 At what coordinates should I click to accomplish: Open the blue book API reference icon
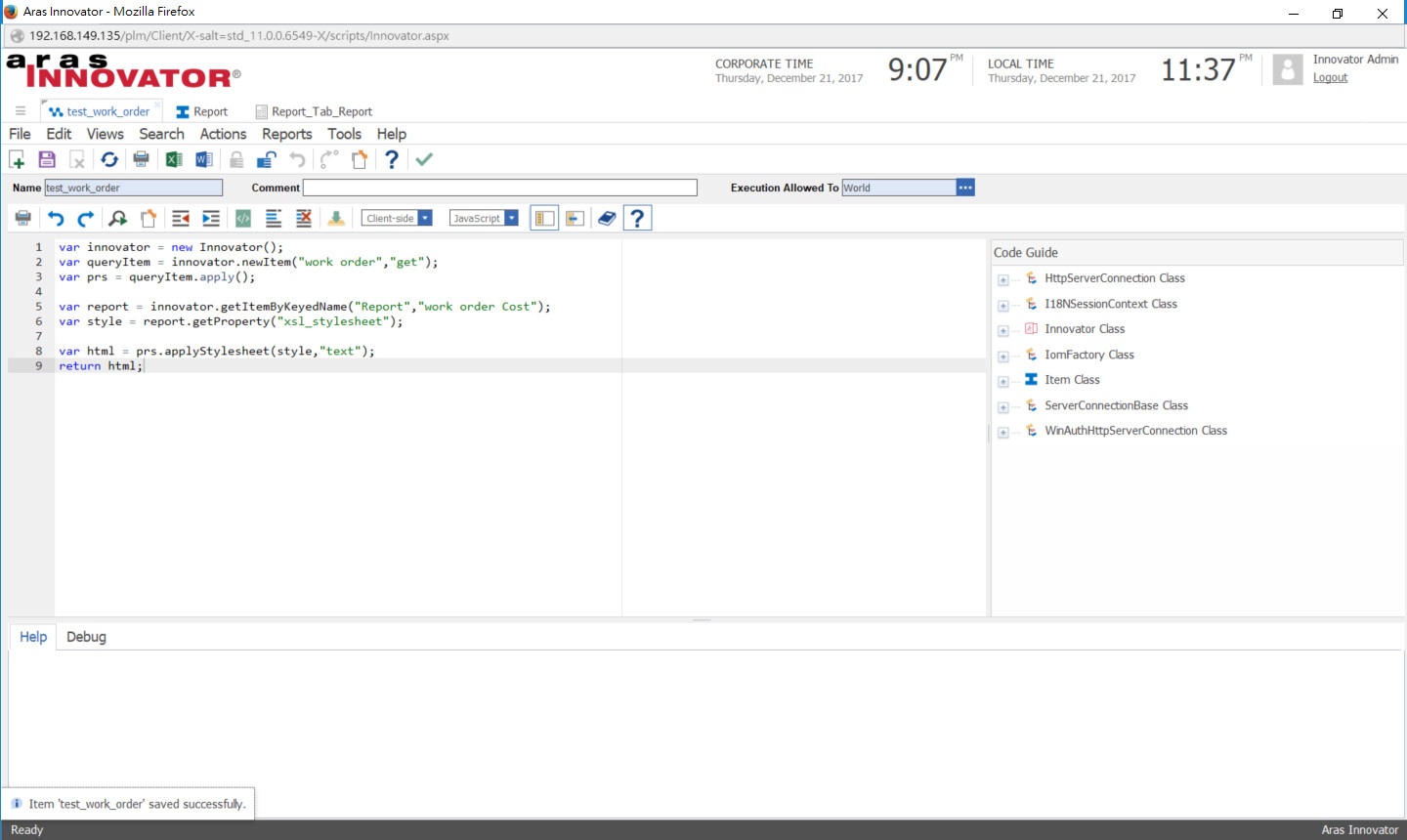tap(607, 218)
